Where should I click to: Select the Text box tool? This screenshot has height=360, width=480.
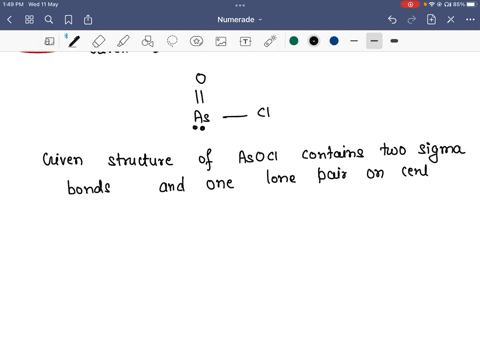[245, 41]
